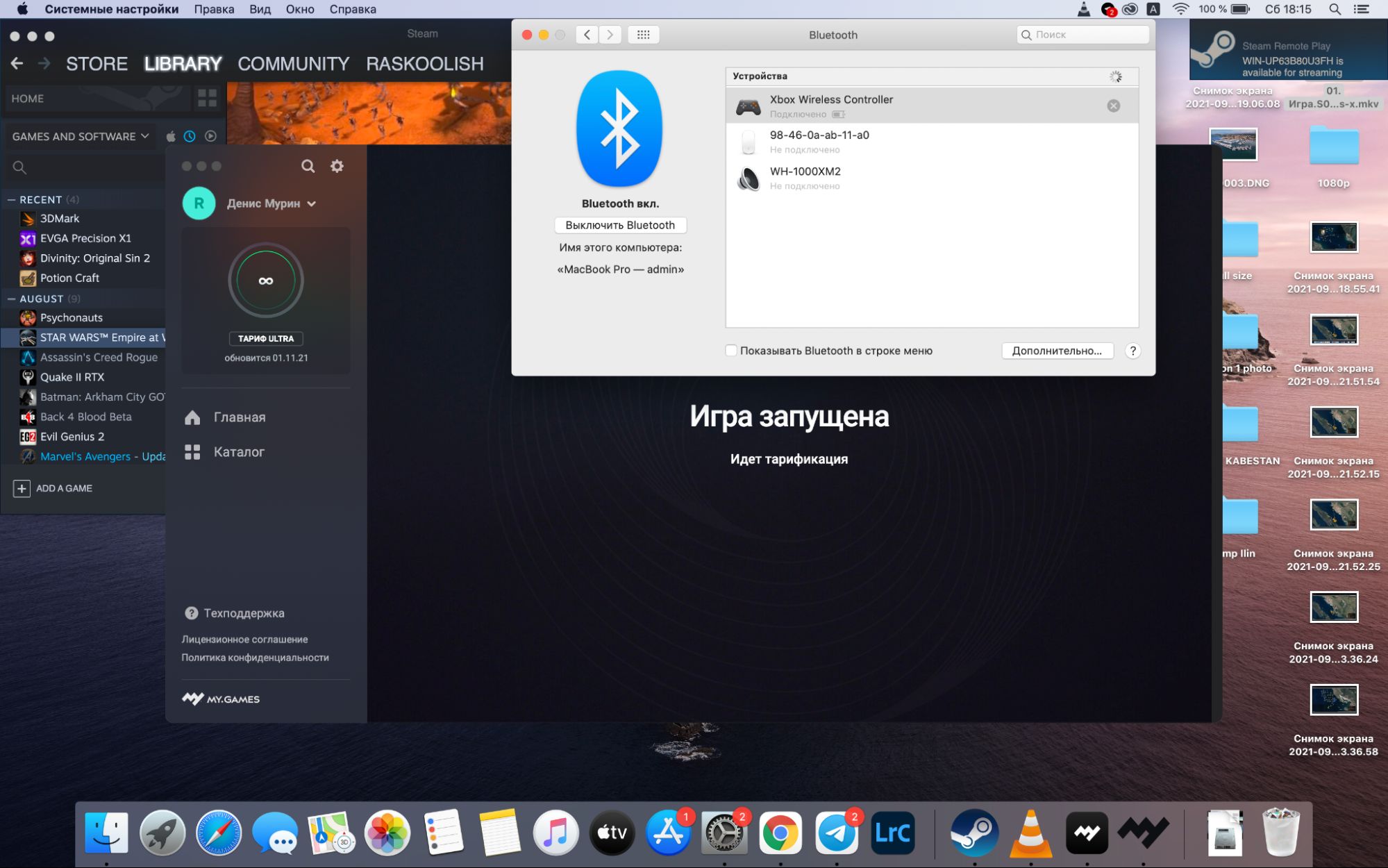Open App Store from dock
This screenshot has height=868, width=1388.
(x=668, y=833)
